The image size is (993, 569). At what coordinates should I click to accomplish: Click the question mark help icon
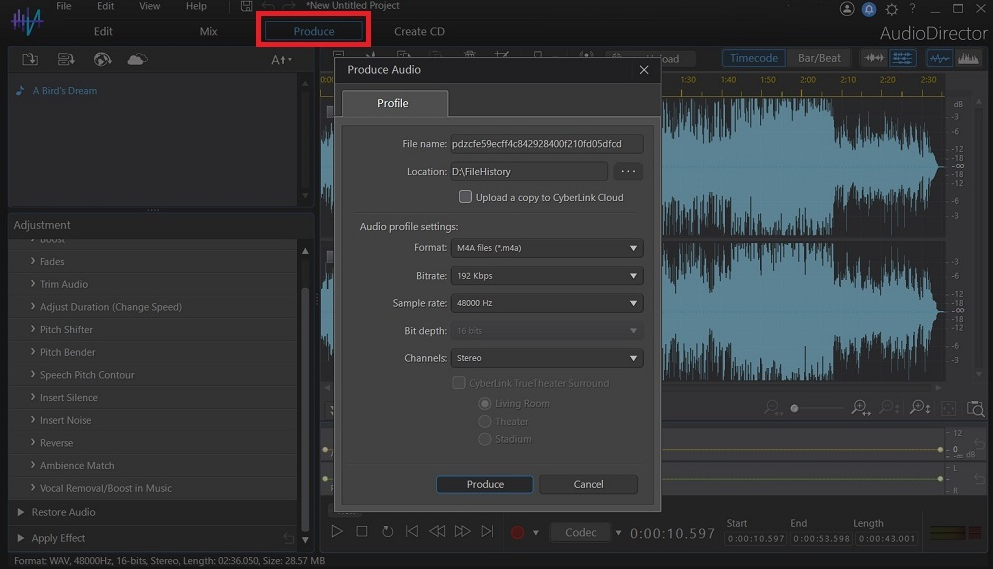913,8
